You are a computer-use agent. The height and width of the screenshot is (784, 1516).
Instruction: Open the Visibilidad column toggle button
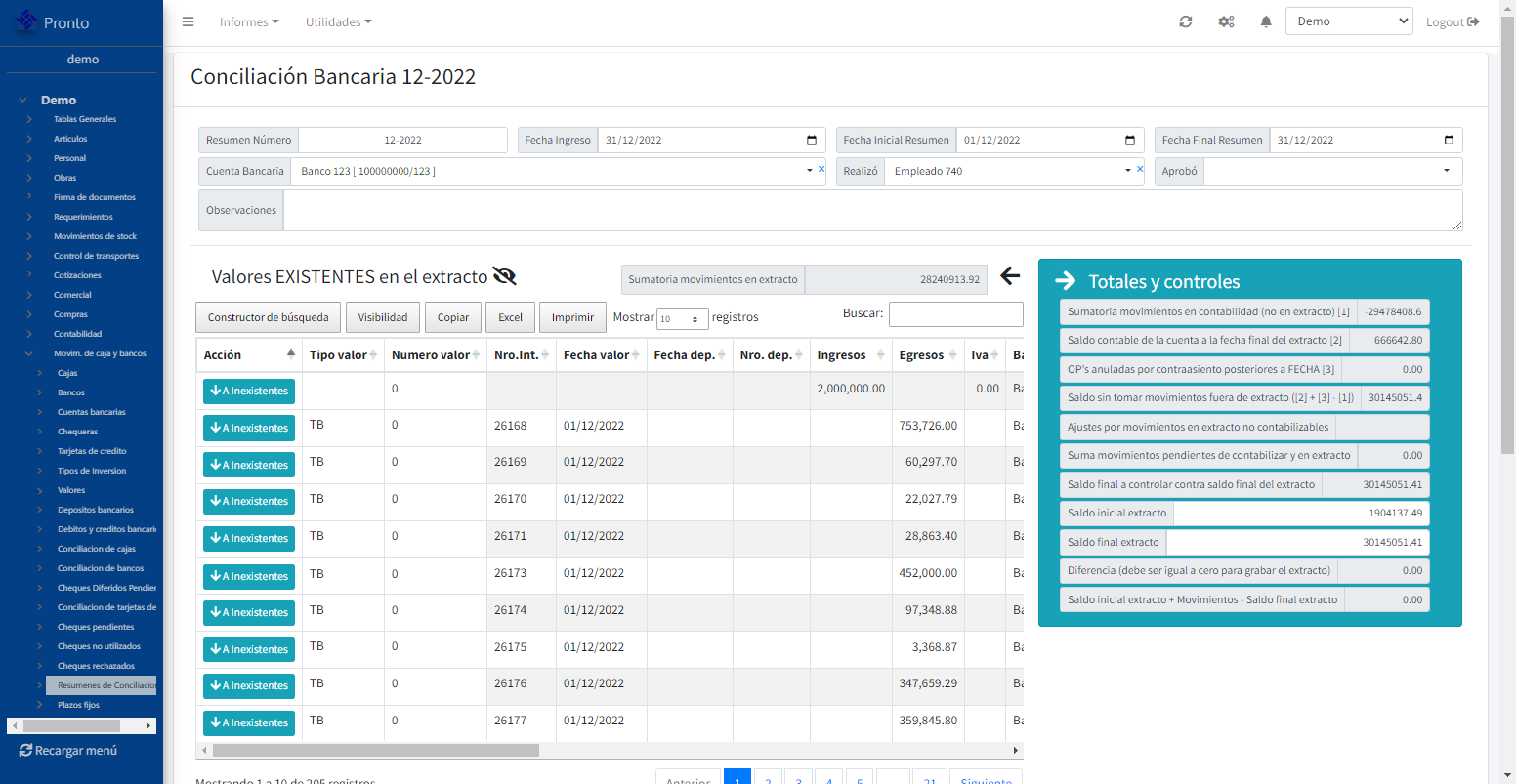tap(383, 317)
